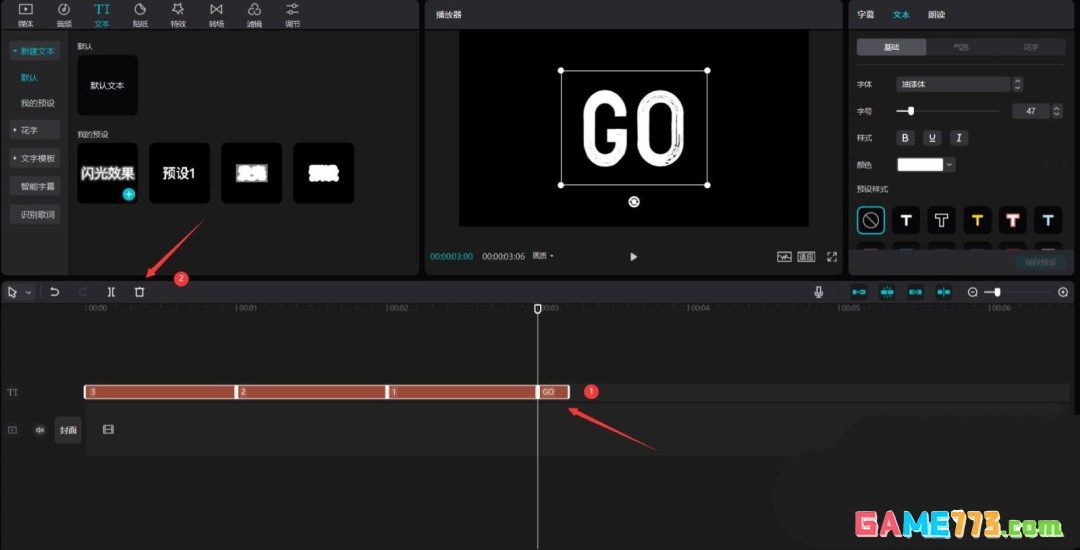Switch to the 朗读 tab
1080x550 pixels.
point(936,15)
